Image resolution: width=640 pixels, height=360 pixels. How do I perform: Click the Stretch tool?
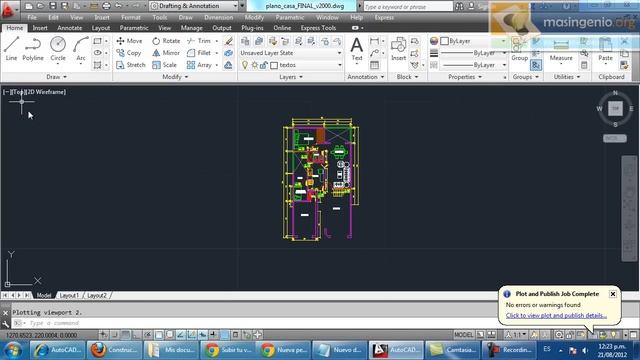[x=131, y=65]
